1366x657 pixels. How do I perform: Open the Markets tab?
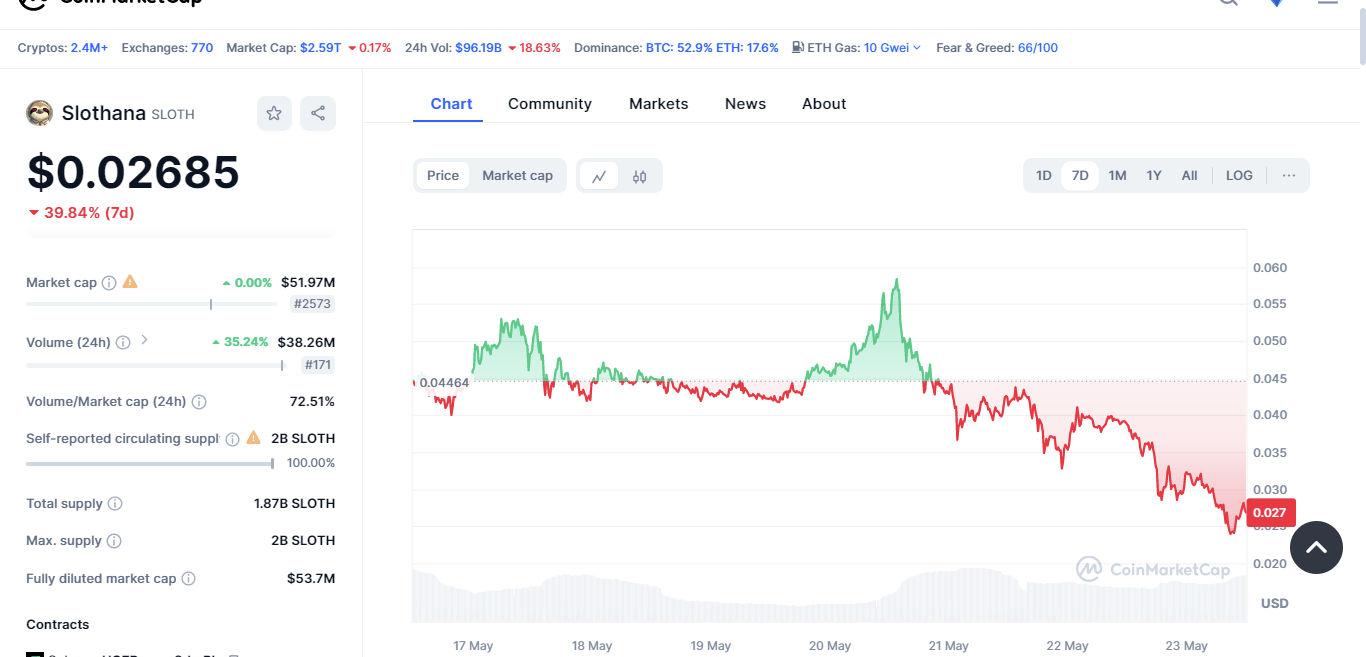coord(658,104)
